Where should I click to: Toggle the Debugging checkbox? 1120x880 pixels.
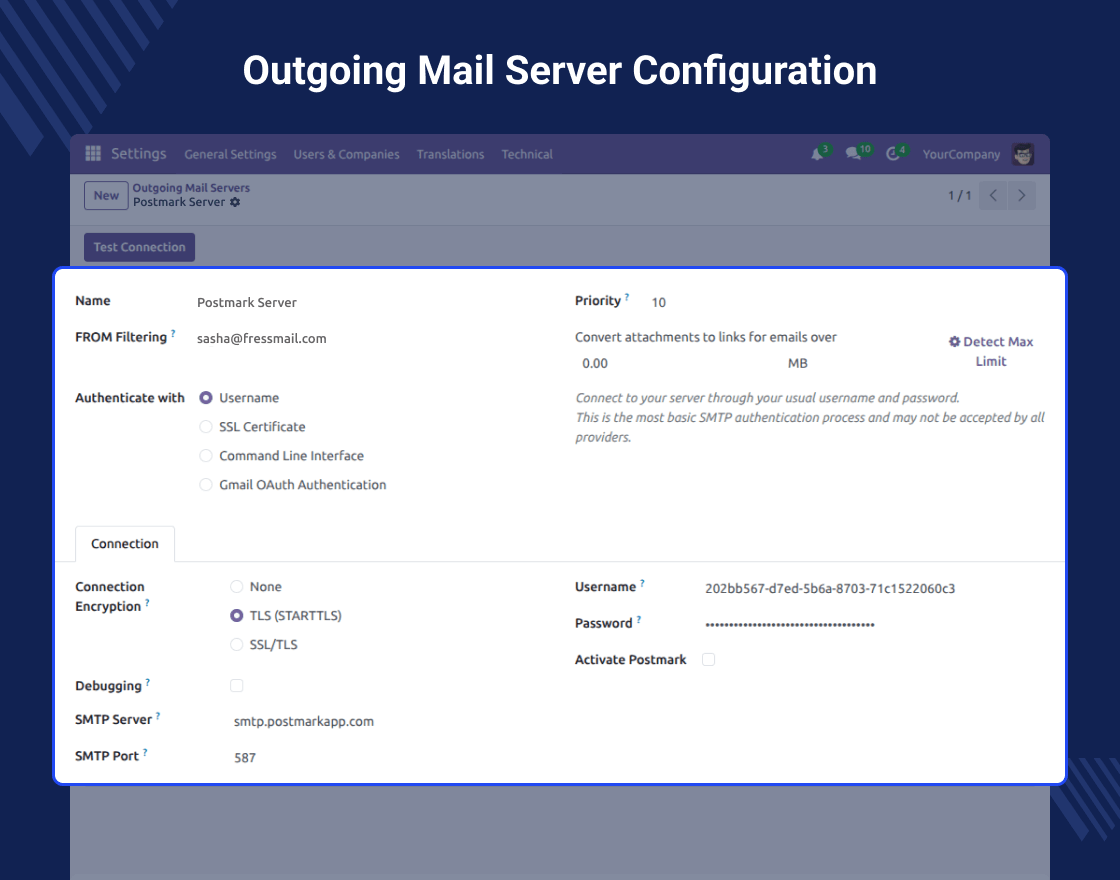click(237, 686)
